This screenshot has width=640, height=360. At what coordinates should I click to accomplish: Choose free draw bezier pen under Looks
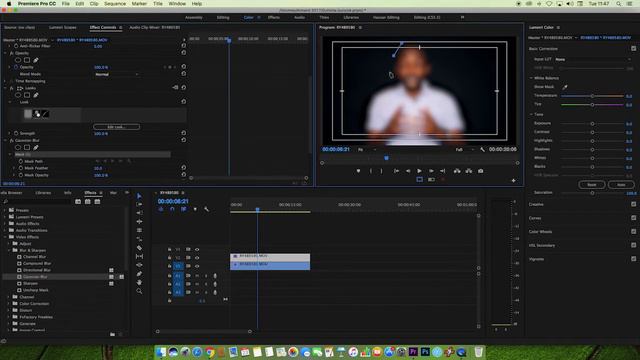36,95
